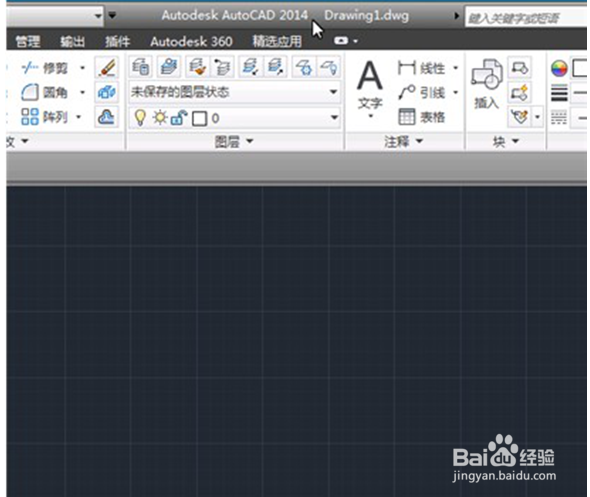The height and width of the screenshot is (497, 590).
Task: Open the Featured Apps (精选应用) tab
Action: [277, 41]
